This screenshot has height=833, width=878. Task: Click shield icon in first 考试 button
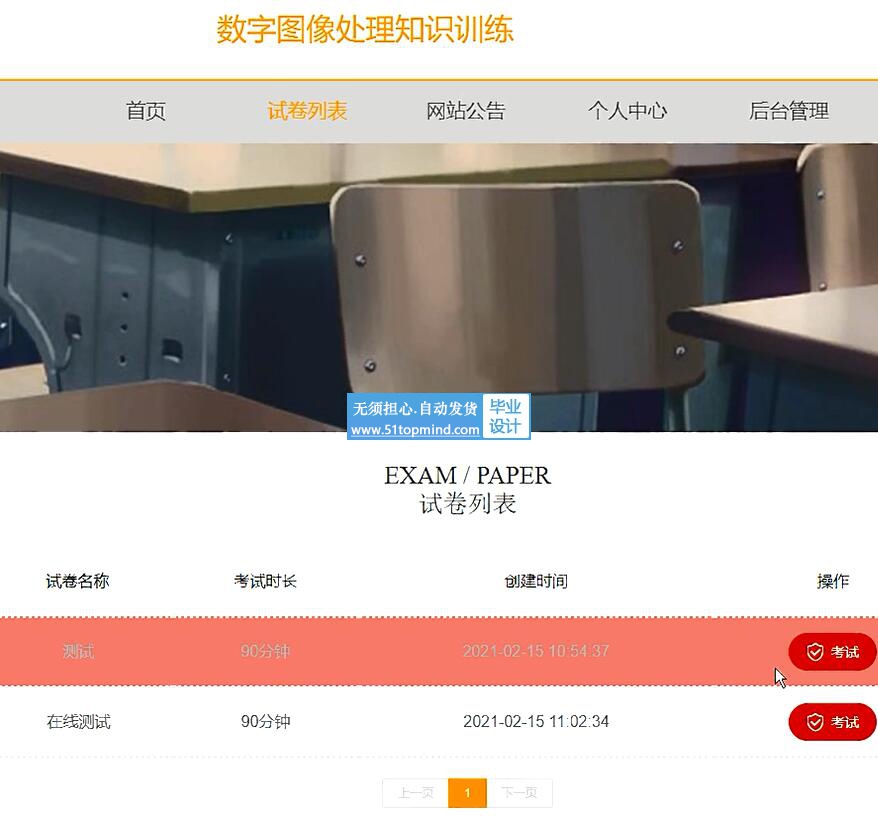coord(815,652)
